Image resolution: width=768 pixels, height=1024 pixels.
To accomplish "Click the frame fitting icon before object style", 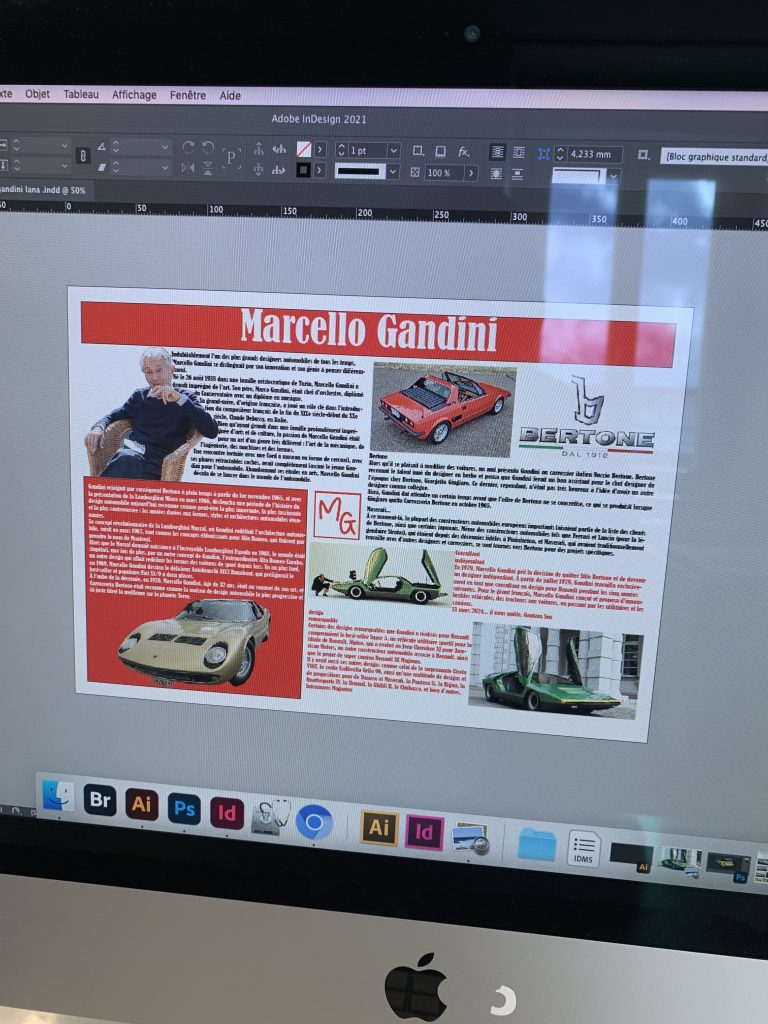I will (644, 154).
